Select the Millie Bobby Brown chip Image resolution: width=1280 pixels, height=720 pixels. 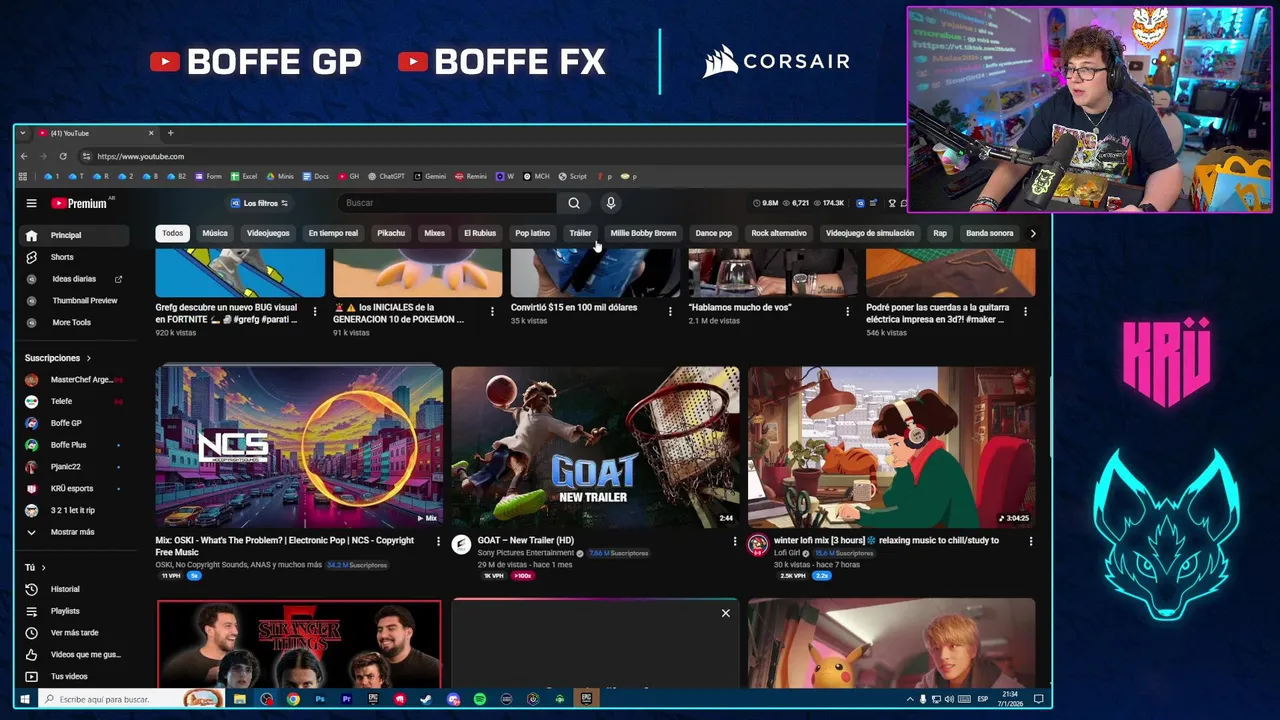coord(643,233)
